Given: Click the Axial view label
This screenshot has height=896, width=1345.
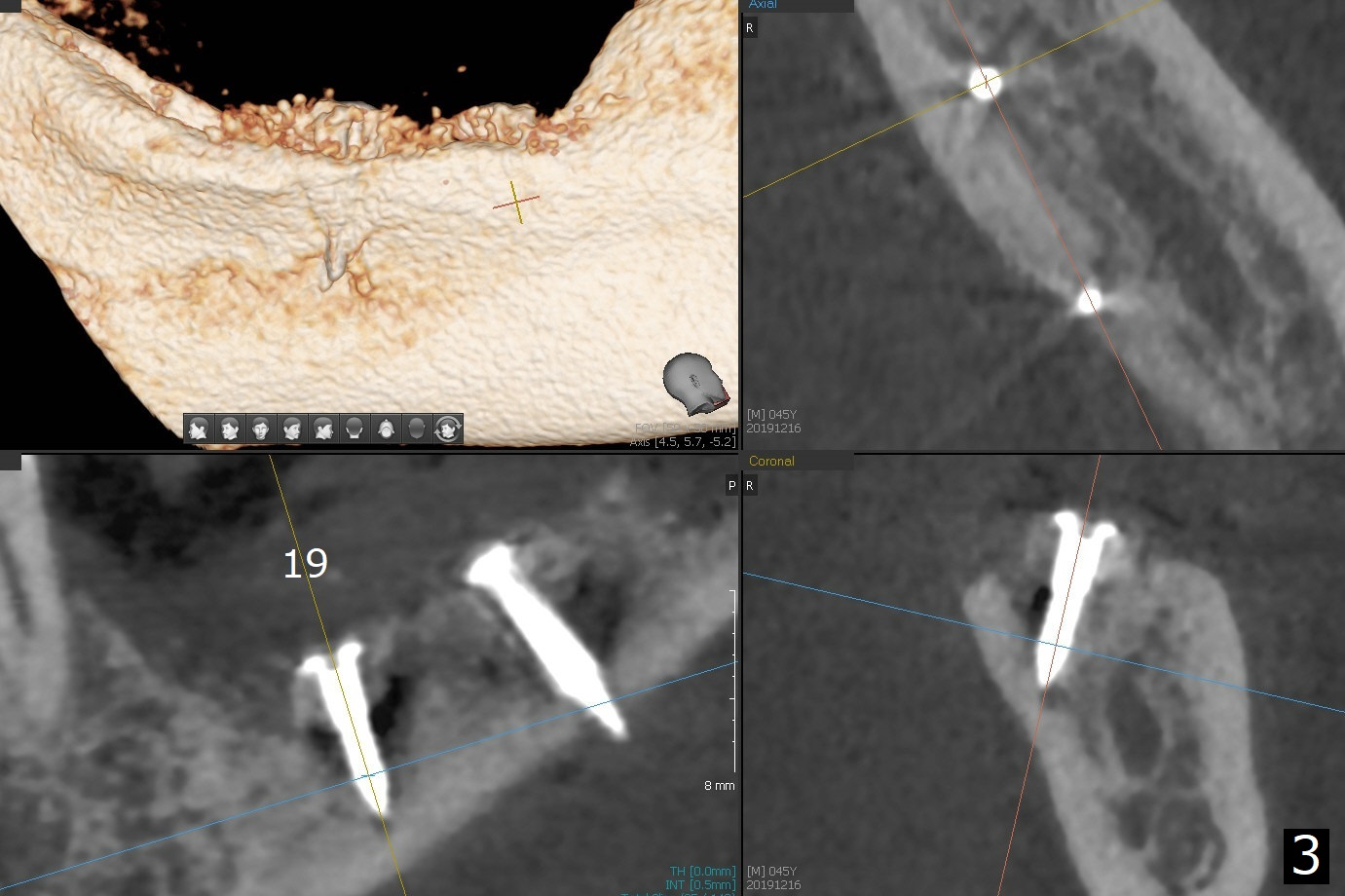Looking at the screenshot, I should pos(763,5).
